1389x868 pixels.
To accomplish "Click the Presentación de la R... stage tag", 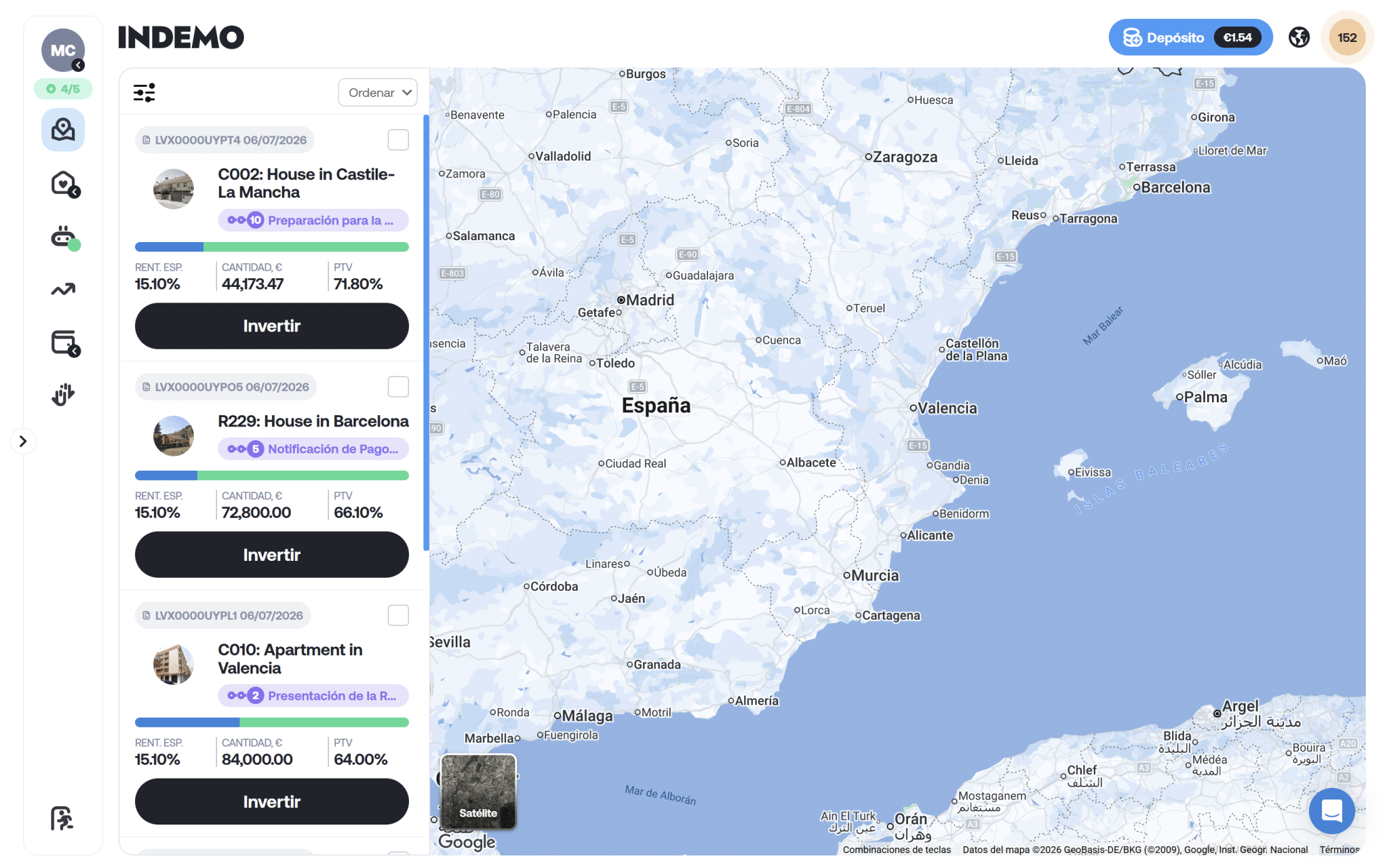I will pyautogui.click(x=313, y=696).
